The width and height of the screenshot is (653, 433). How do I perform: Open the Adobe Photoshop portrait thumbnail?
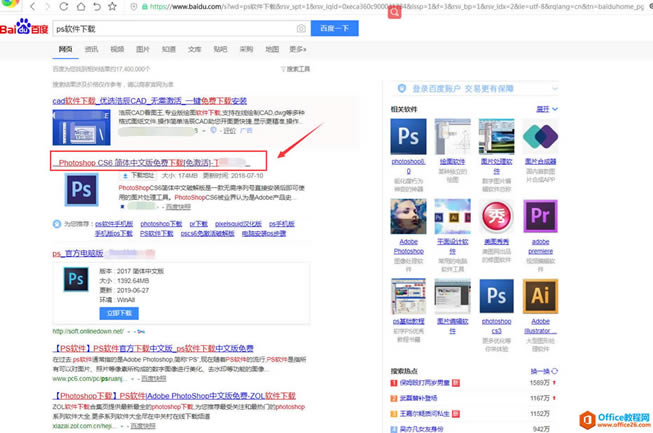[408, 216]
